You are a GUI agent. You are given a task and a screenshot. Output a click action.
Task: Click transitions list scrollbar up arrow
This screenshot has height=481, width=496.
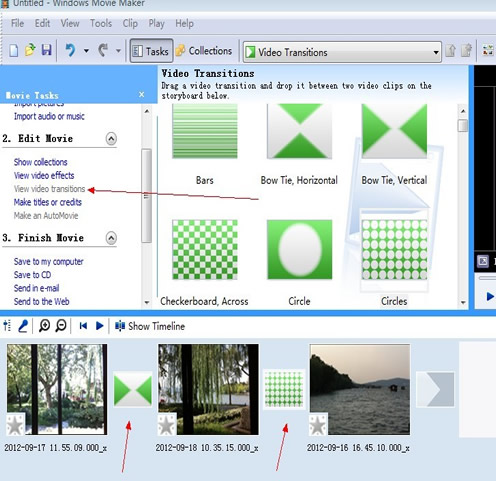pos(463,111)
